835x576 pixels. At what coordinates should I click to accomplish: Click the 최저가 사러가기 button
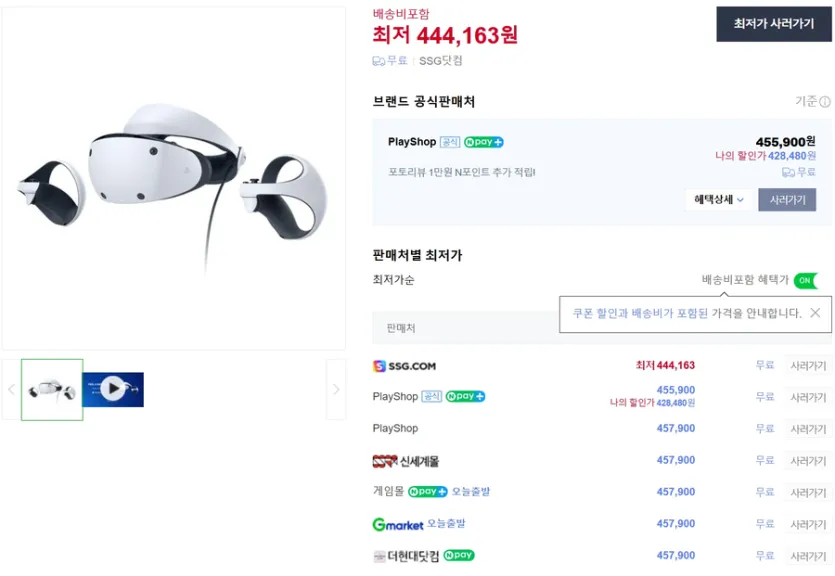click(773, 24)
